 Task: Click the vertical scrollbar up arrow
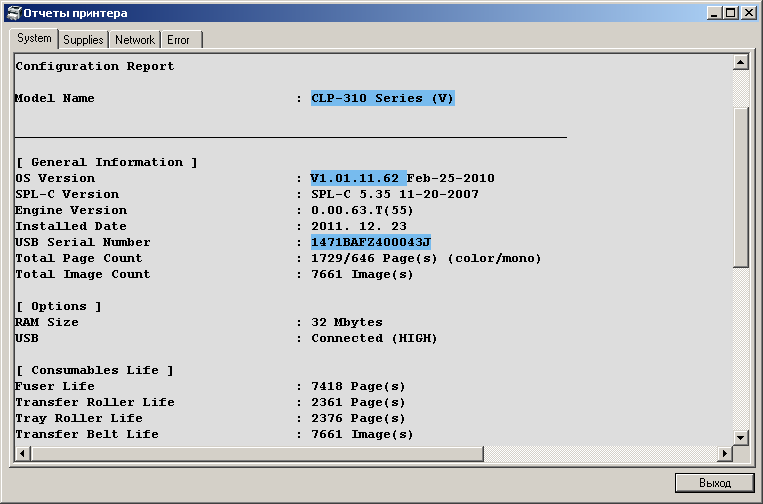tap(740, 62)
